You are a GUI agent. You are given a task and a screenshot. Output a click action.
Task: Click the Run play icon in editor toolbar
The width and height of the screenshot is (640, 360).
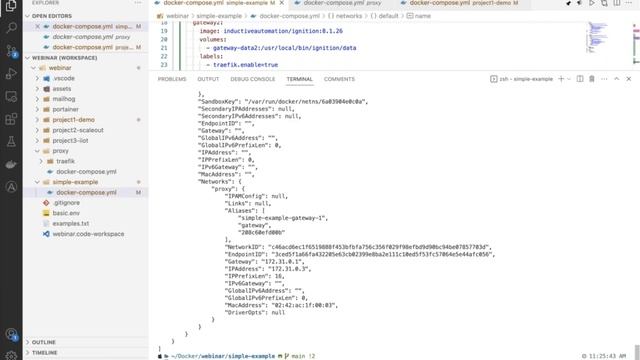click(x=591, y=3)
